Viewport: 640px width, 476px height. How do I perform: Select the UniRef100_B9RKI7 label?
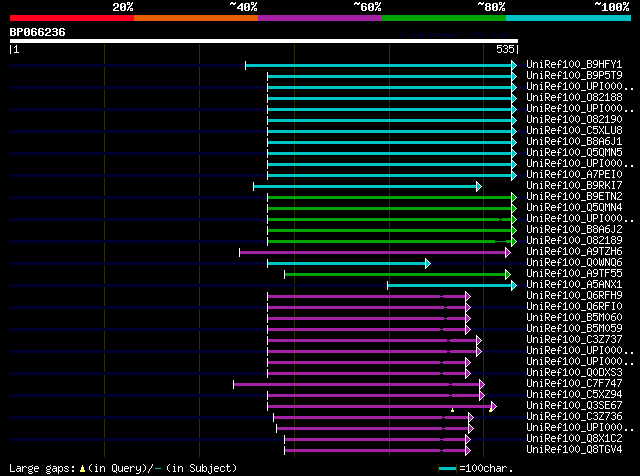pyautogui.click(x=574, y=186)
